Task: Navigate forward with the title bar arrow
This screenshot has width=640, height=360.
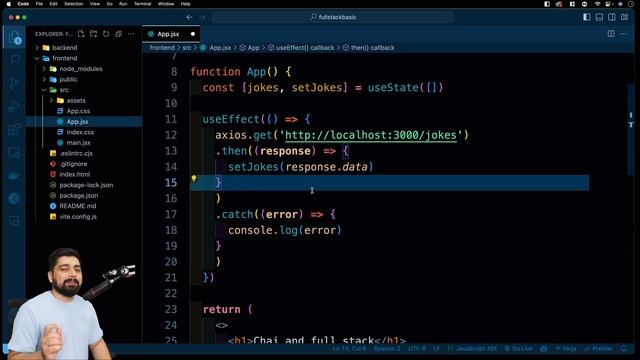Action: [202, 17]
